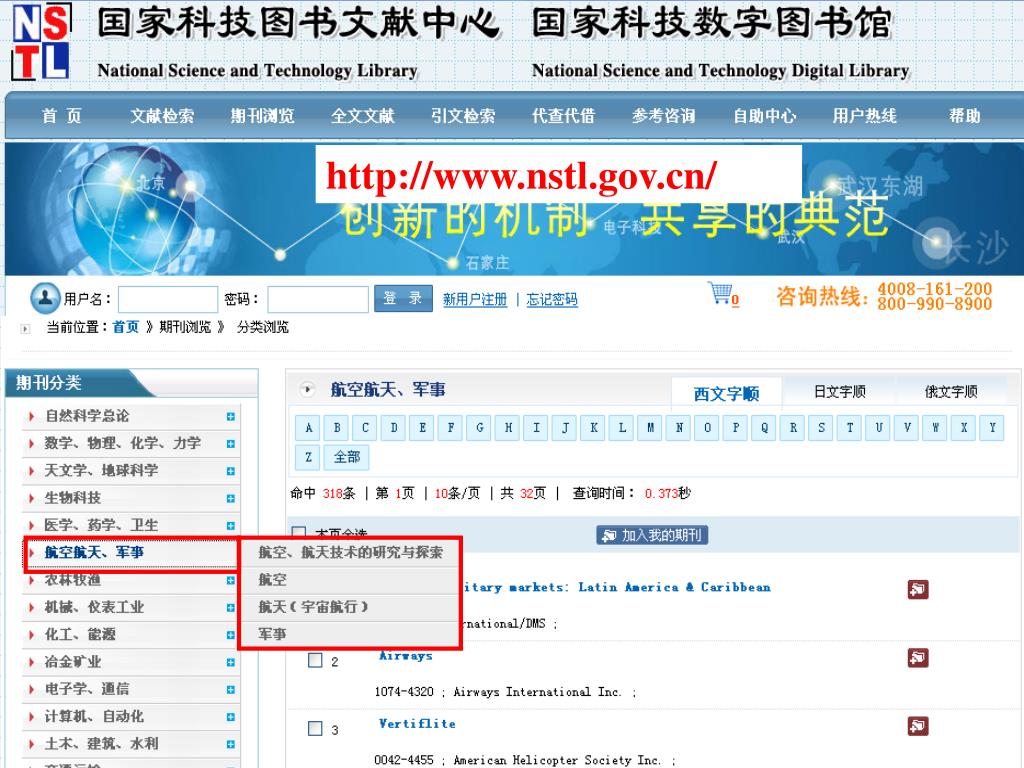This screenshot has width=1024, height=768.
Task: Expand the 化工、能源 plus icon
Action: click(231, 635)
